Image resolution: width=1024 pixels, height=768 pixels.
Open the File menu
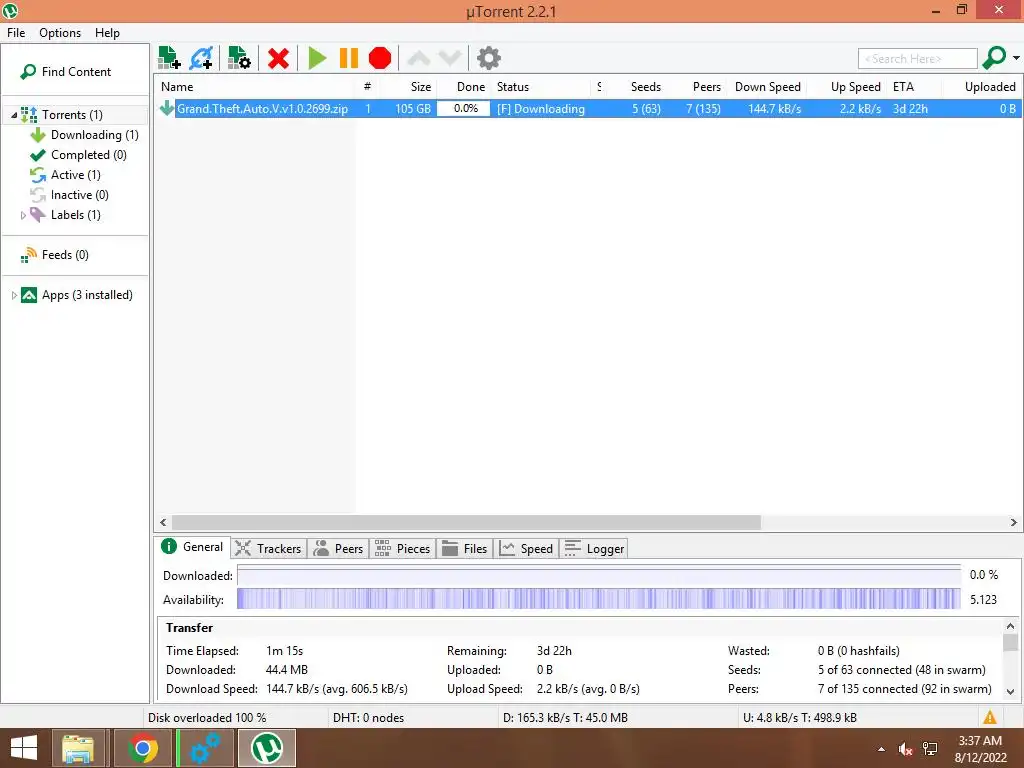click(x=16, y=33)
